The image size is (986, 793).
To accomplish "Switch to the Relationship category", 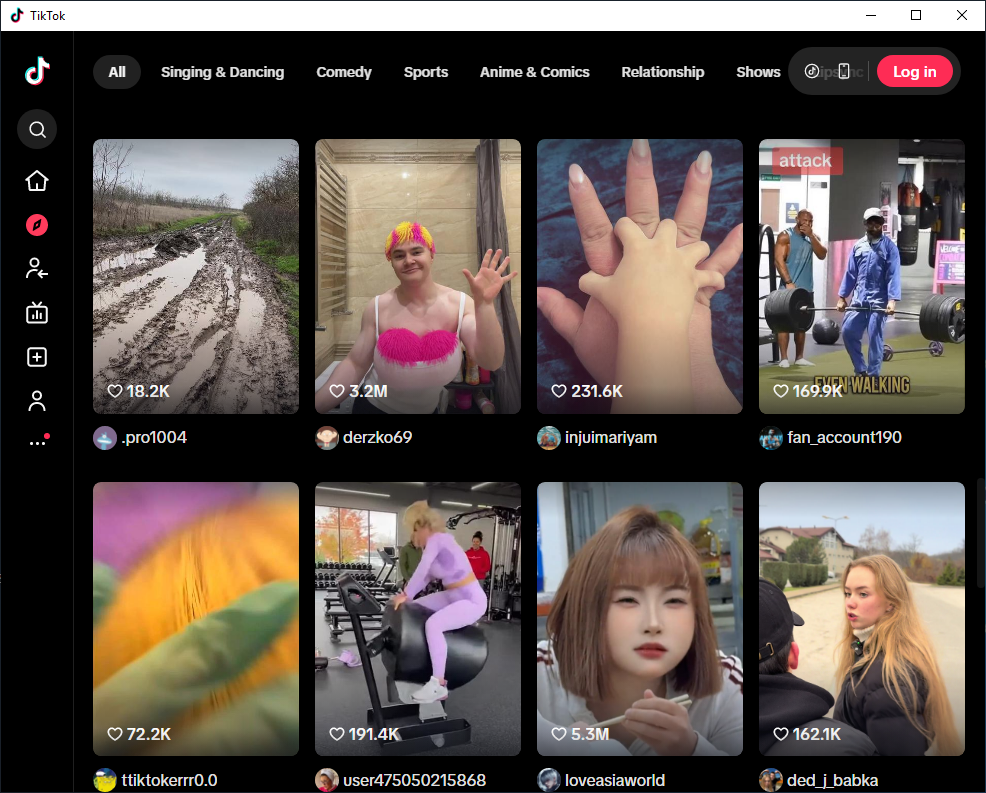I will pos(663,71).
